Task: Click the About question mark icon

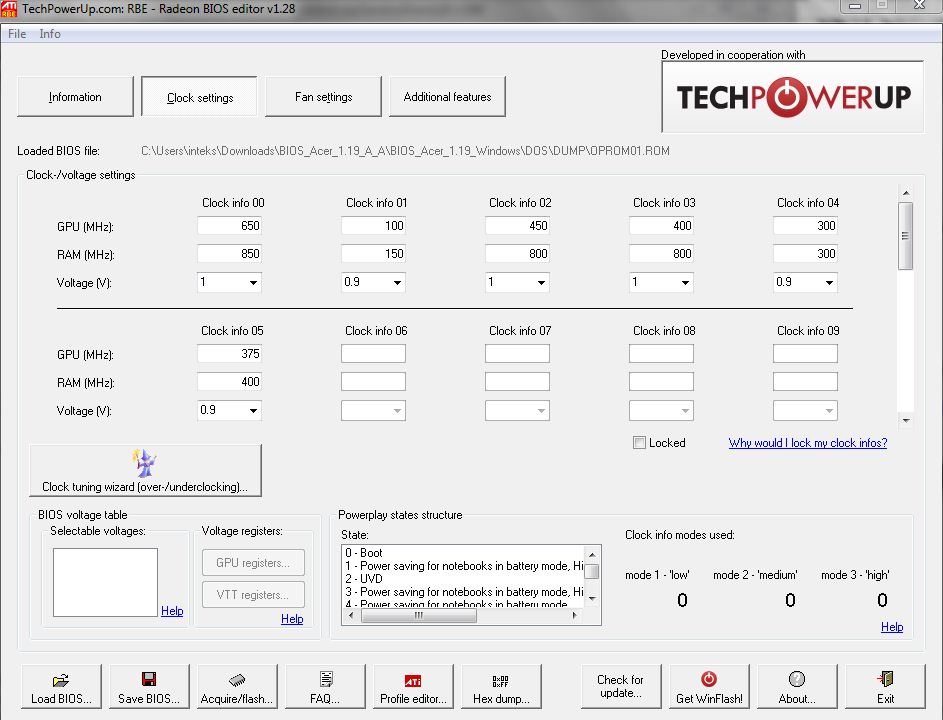Action: pos(797,679)
